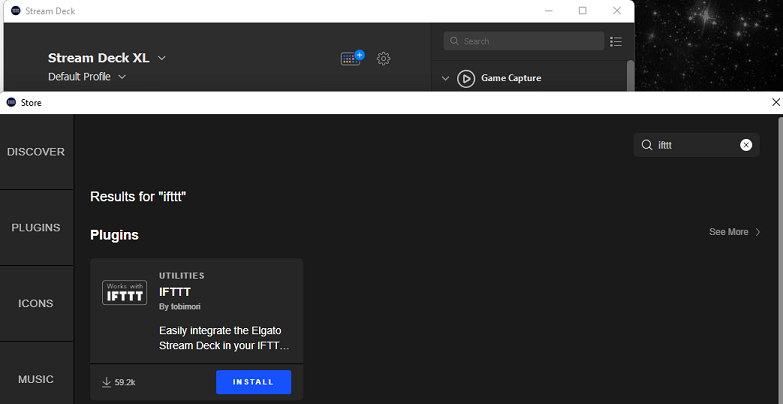Click the Stream Deck actions search field
The width and height of the screenshot is (783, 404).
pos(524,41)
